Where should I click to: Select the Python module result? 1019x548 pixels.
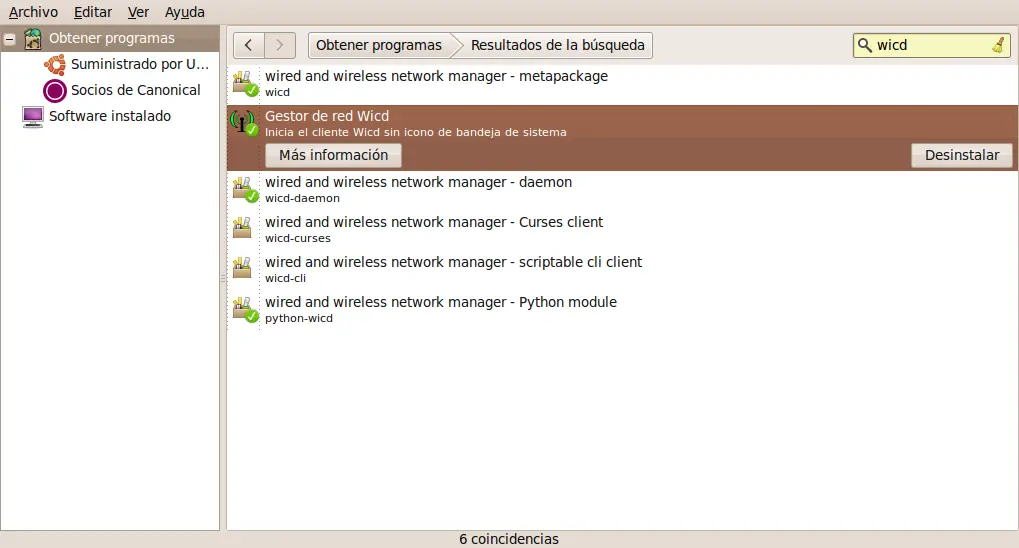[623, 309]
